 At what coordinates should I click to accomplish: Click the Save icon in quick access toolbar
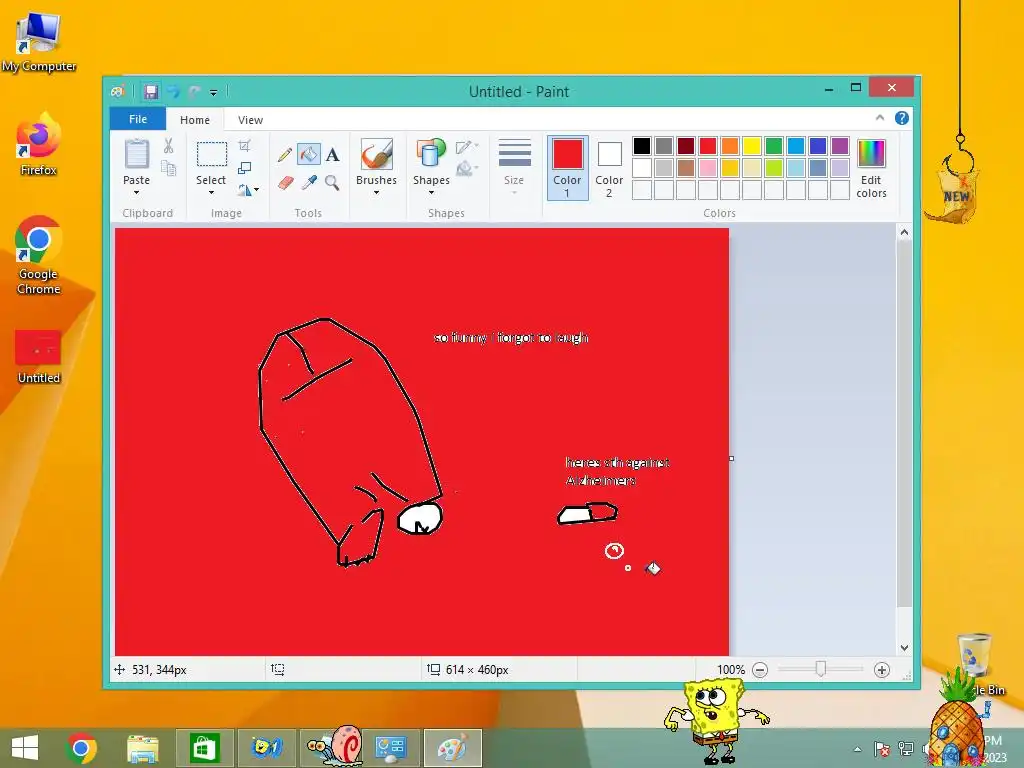pyautogui.click(x=151, y=91)
